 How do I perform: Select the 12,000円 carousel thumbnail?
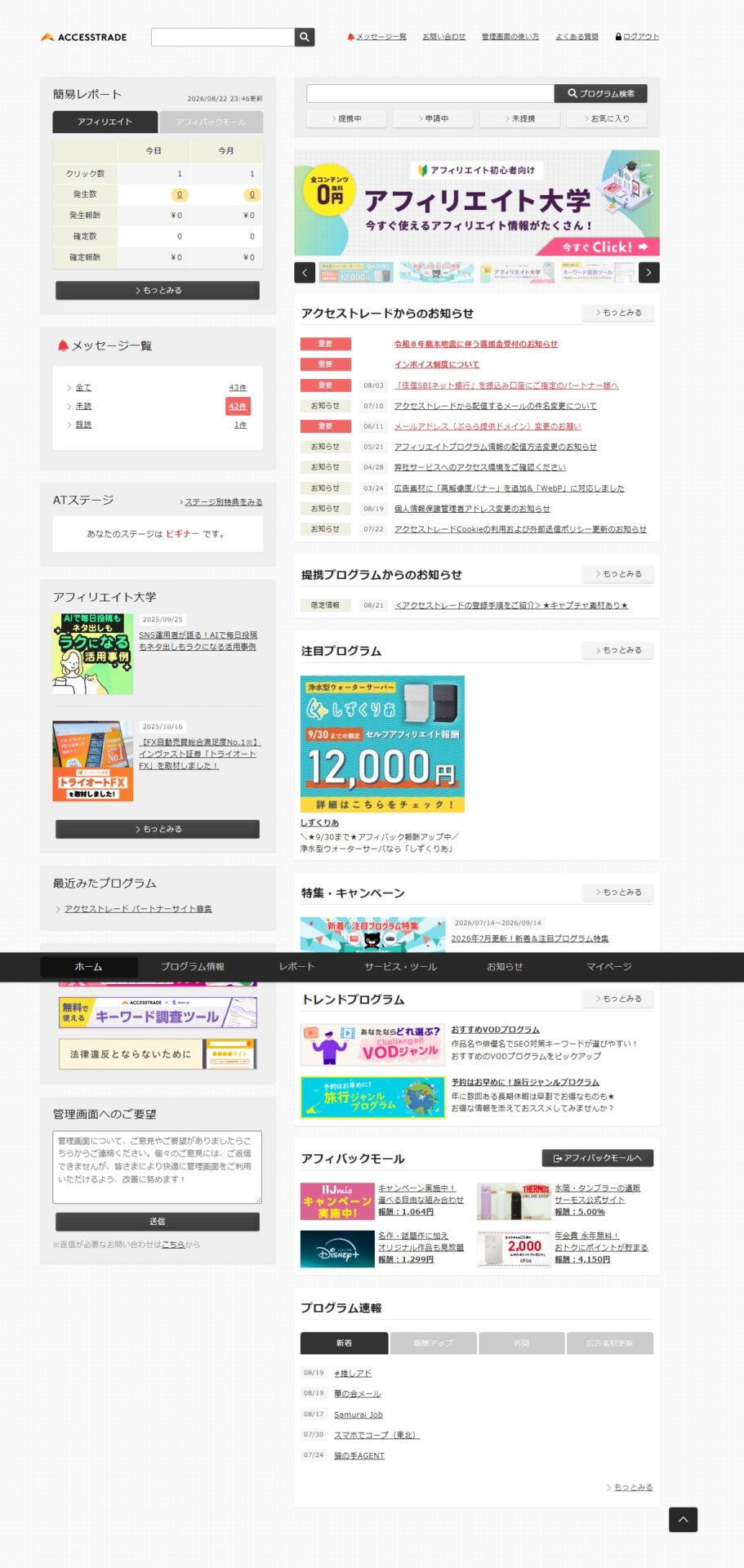(x=356, y=273)
